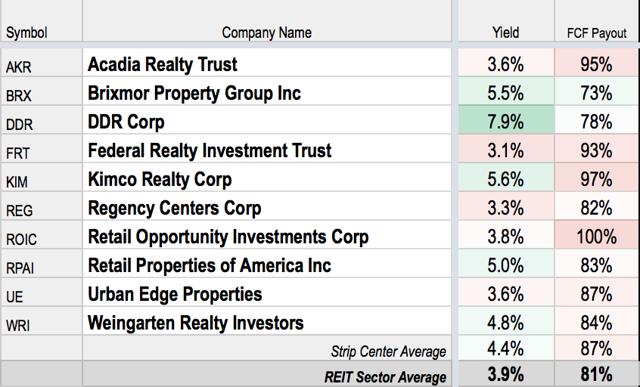The image size is (640, 387).
Task: Select the Strip Center Average label
Action: pyautogui.click(x=388, y=351)
